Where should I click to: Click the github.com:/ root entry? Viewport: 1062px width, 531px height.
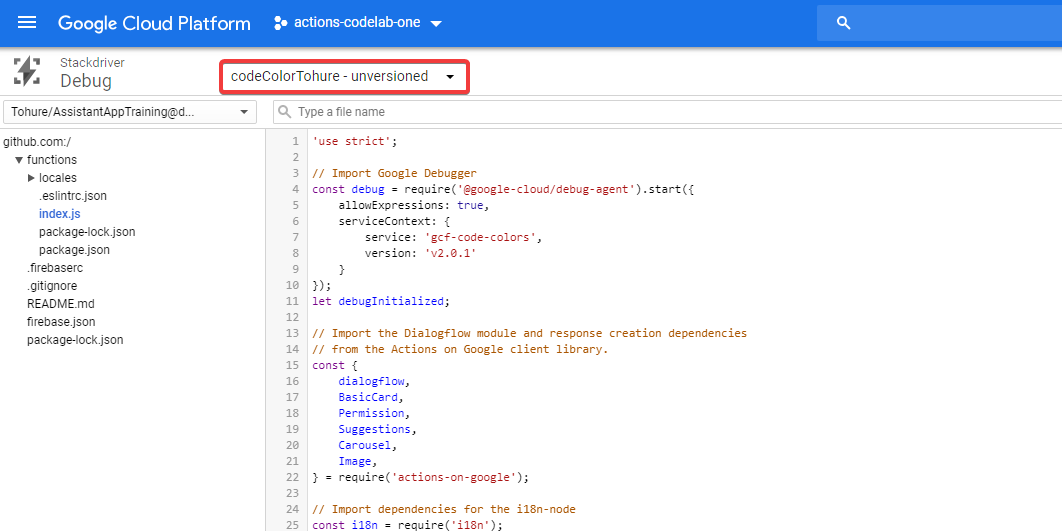pyautogui.click(x=37, y=142)
